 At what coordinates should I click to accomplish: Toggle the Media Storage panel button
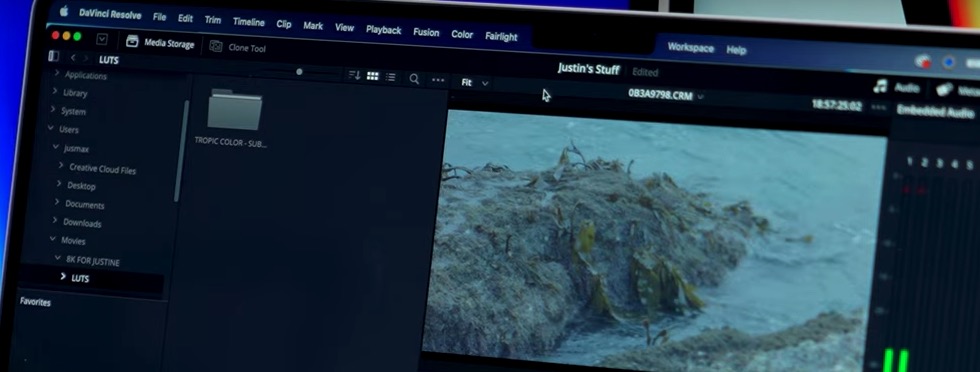(160, 43)
